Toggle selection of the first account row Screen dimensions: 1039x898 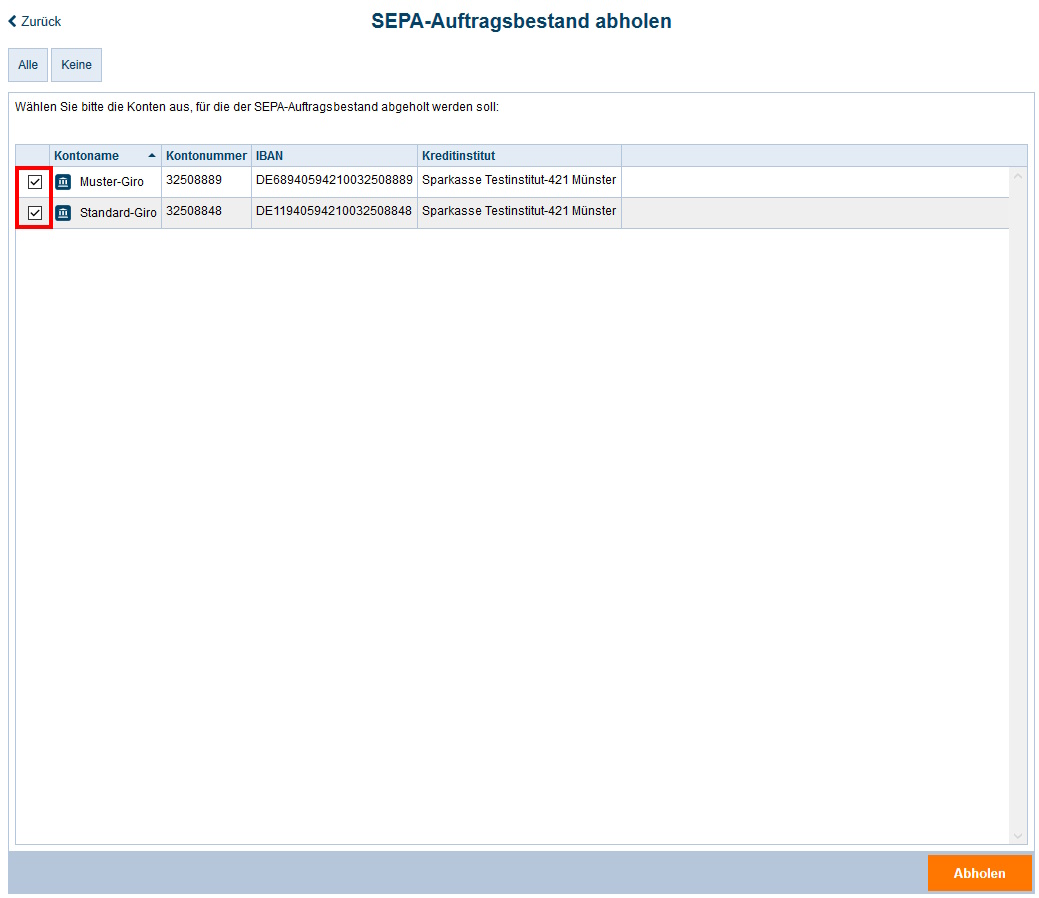tap(35, 183)
